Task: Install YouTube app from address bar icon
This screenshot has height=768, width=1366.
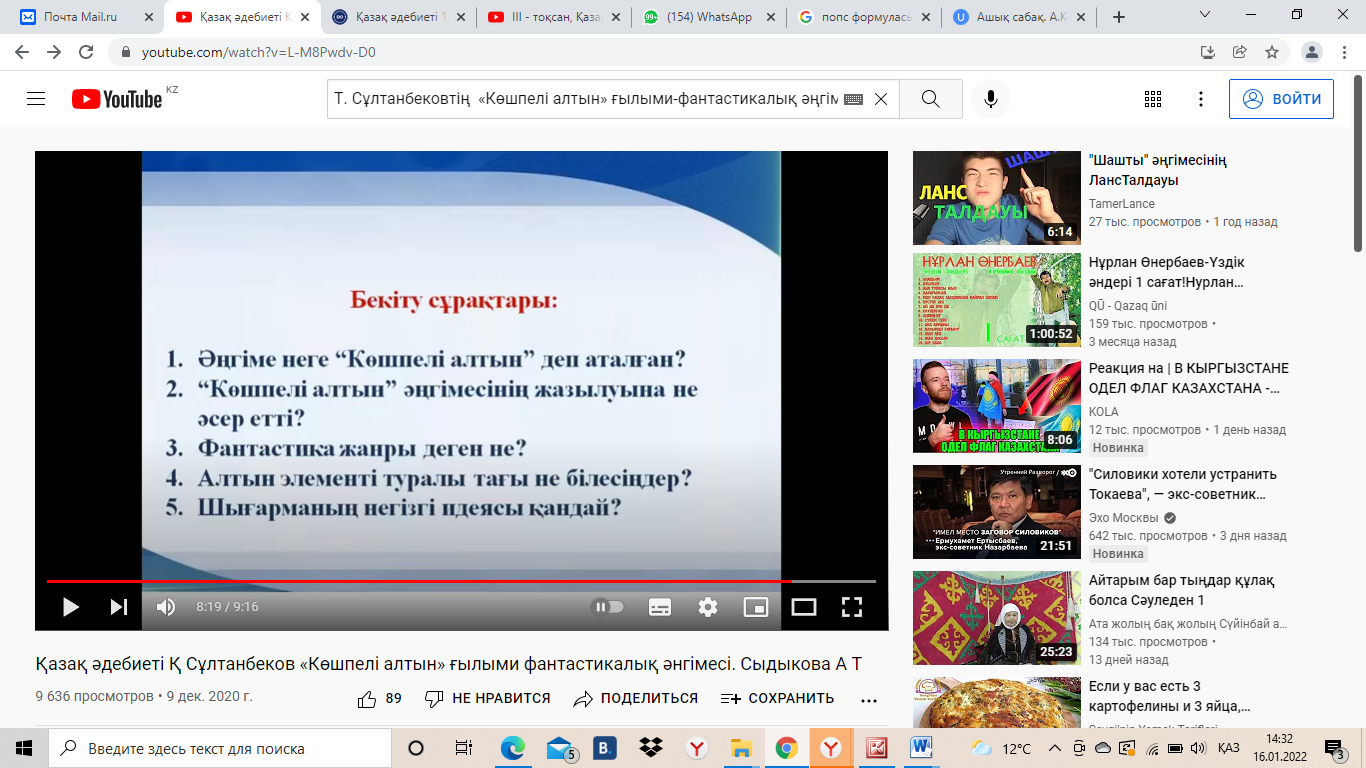Action: pos(1207,52)
